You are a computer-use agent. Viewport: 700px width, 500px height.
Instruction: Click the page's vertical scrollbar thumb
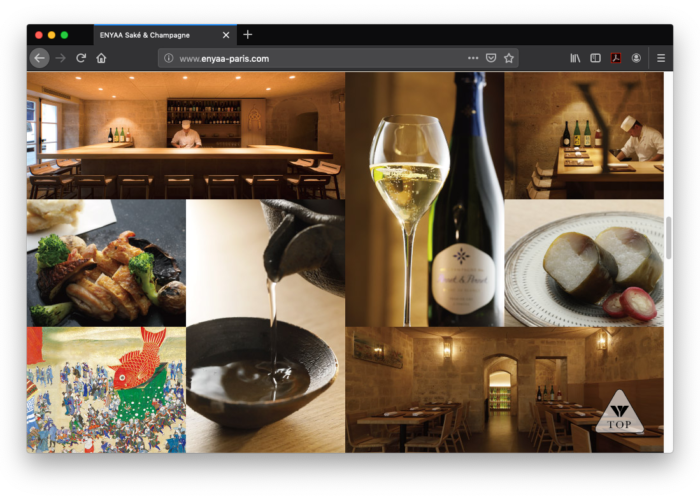668,239
